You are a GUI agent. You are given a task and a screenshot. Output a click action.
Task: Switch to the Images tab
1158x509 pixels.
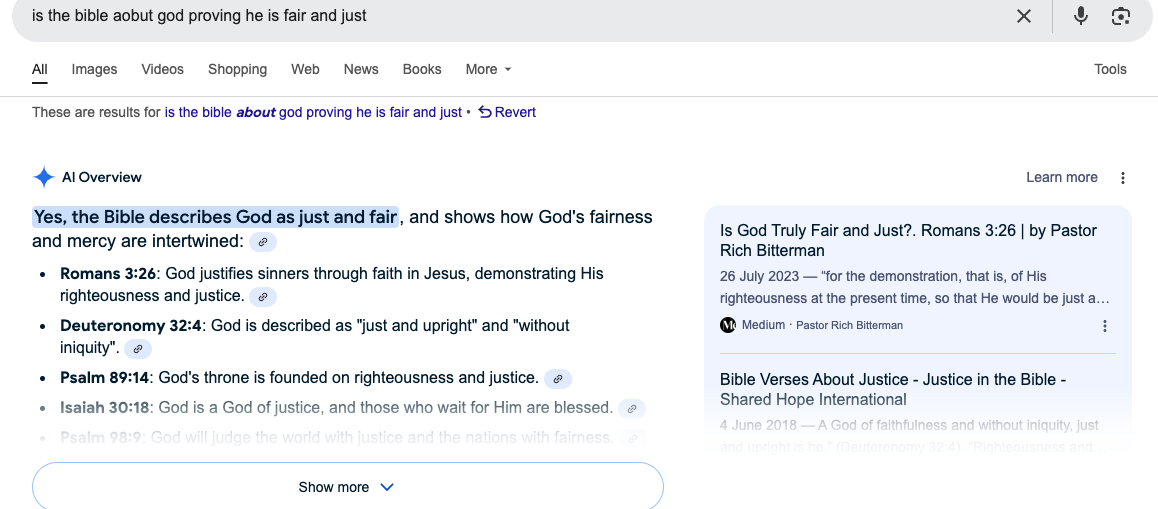pyautogui.click(x=95, y=69)
